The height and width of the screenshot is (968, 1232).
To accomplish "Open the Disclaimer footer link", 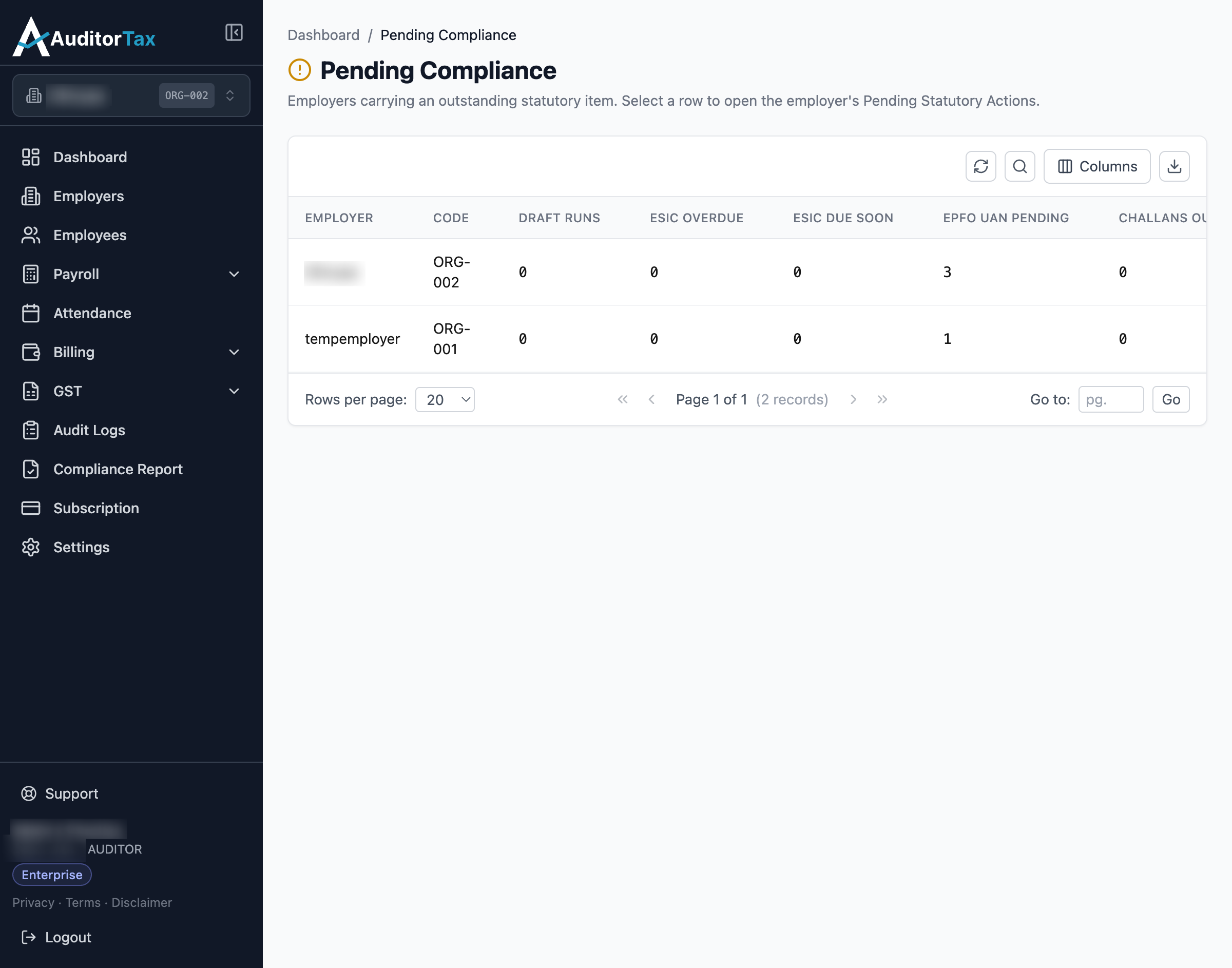I will (142, 903).
